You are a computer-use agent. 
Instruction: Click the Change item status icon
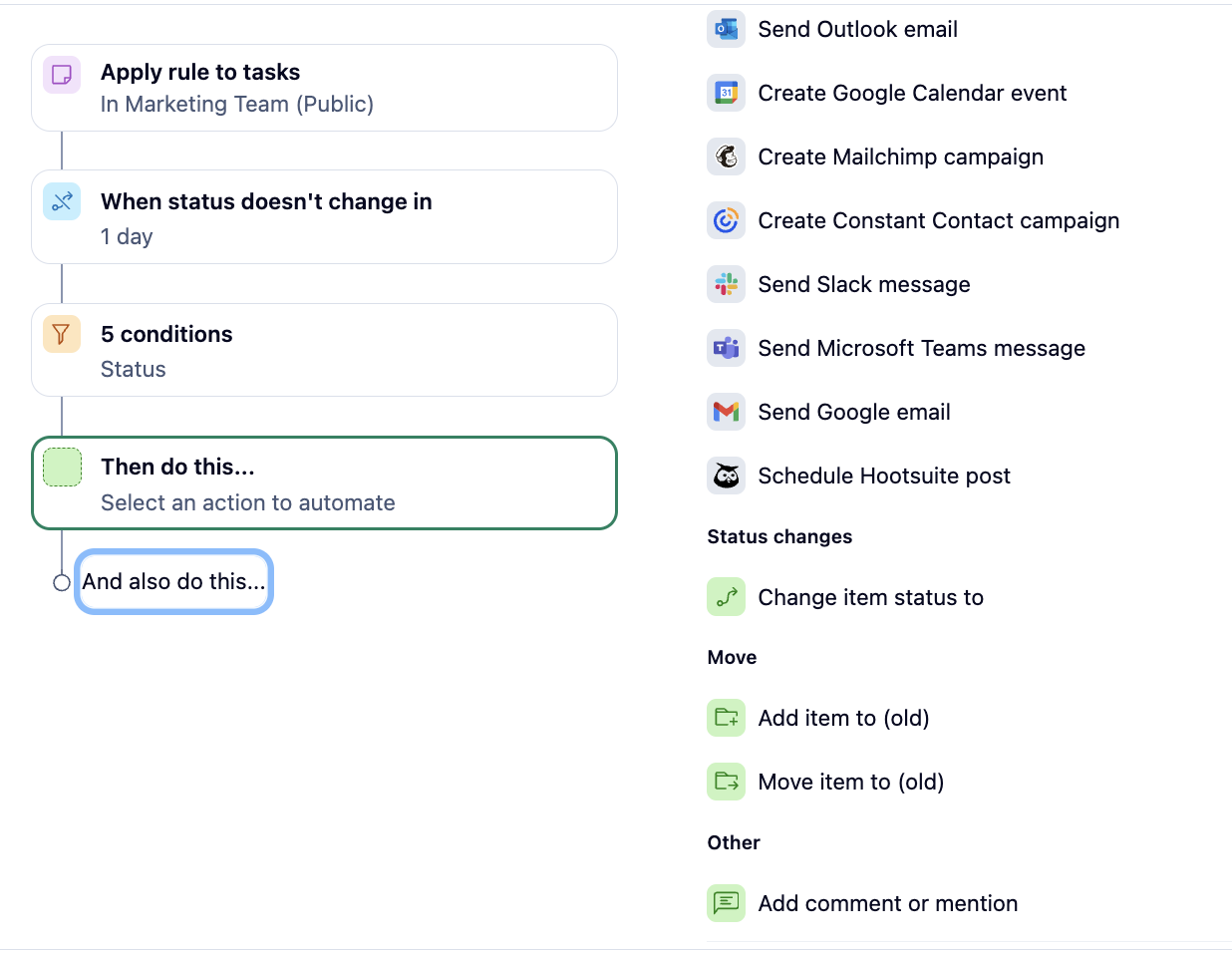(727, 598)
